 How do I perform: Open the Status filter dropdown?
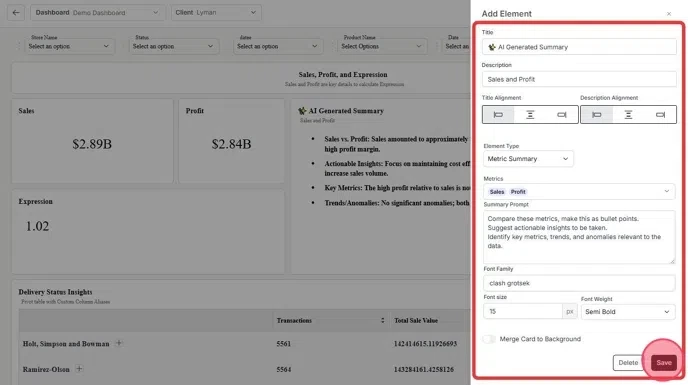[x=174, y=46]
